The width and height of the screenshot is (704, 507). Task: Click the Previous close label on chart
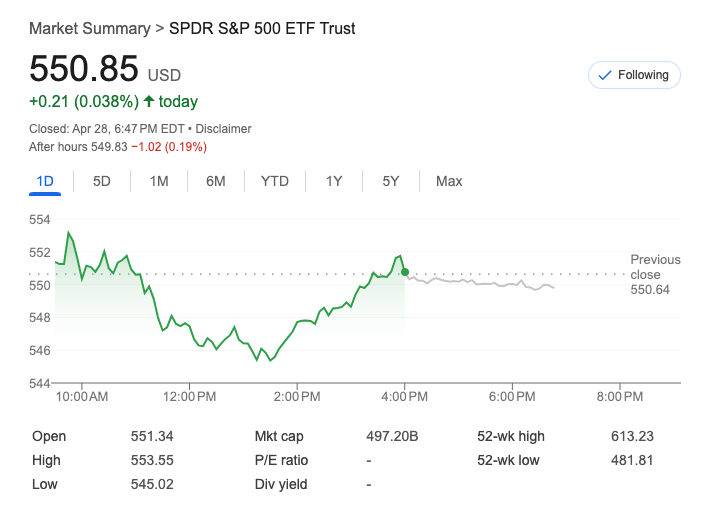pos(655,267)
